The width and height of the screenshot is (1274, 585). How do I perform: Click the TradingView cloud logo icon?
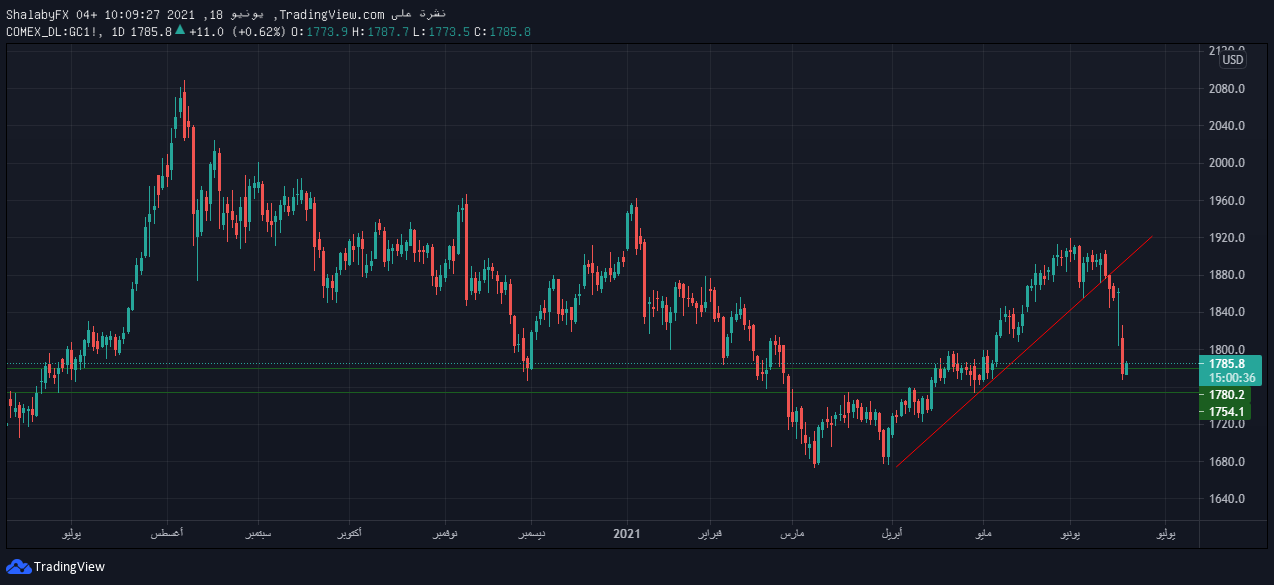[x=19, y=567]
